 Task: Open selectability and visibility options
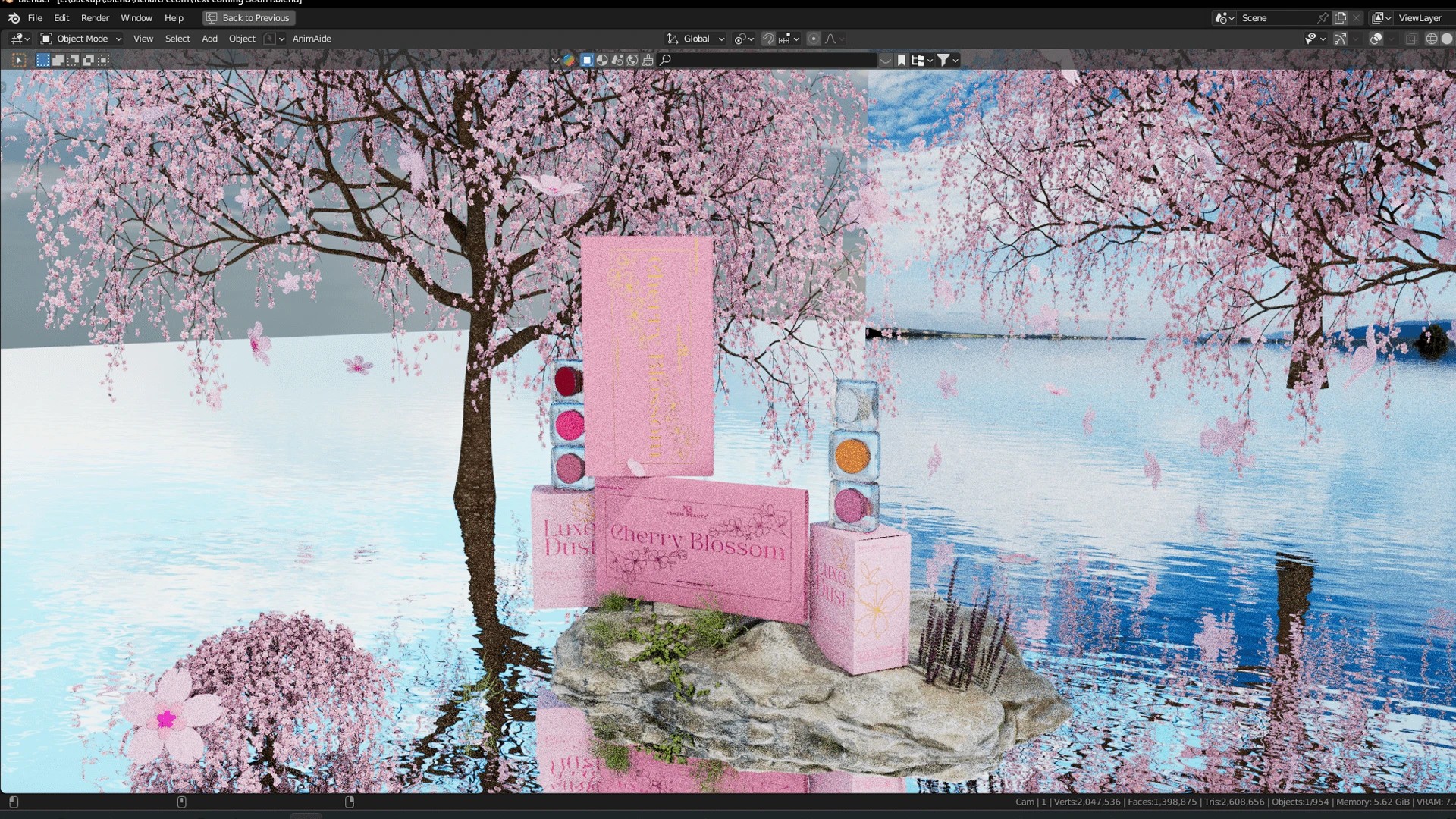coord(1315,39)
